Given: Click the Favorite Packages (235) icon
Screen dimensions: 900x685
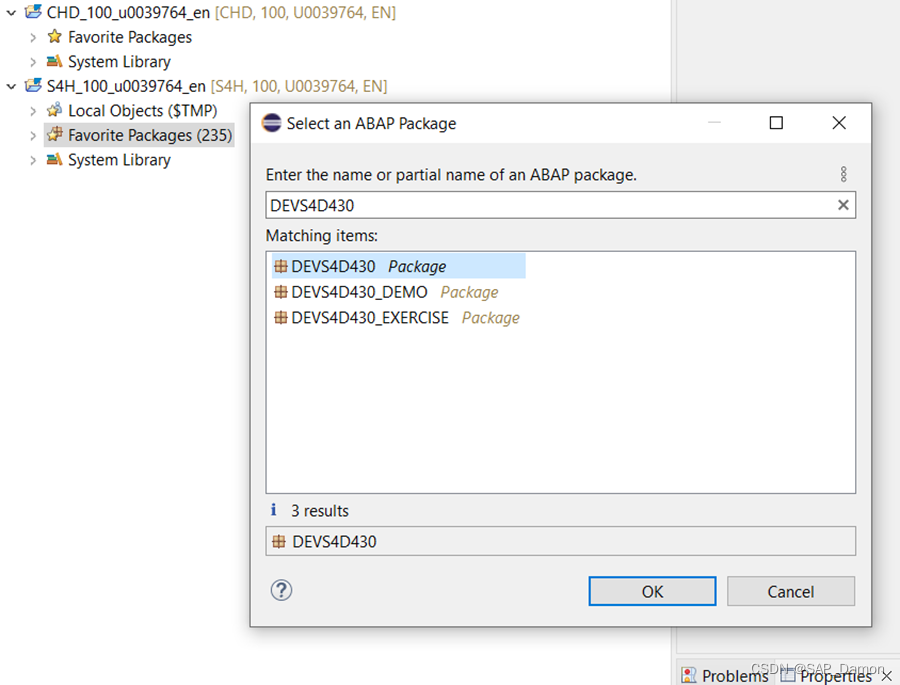Looking at the screenshot, I should point(55,134).
